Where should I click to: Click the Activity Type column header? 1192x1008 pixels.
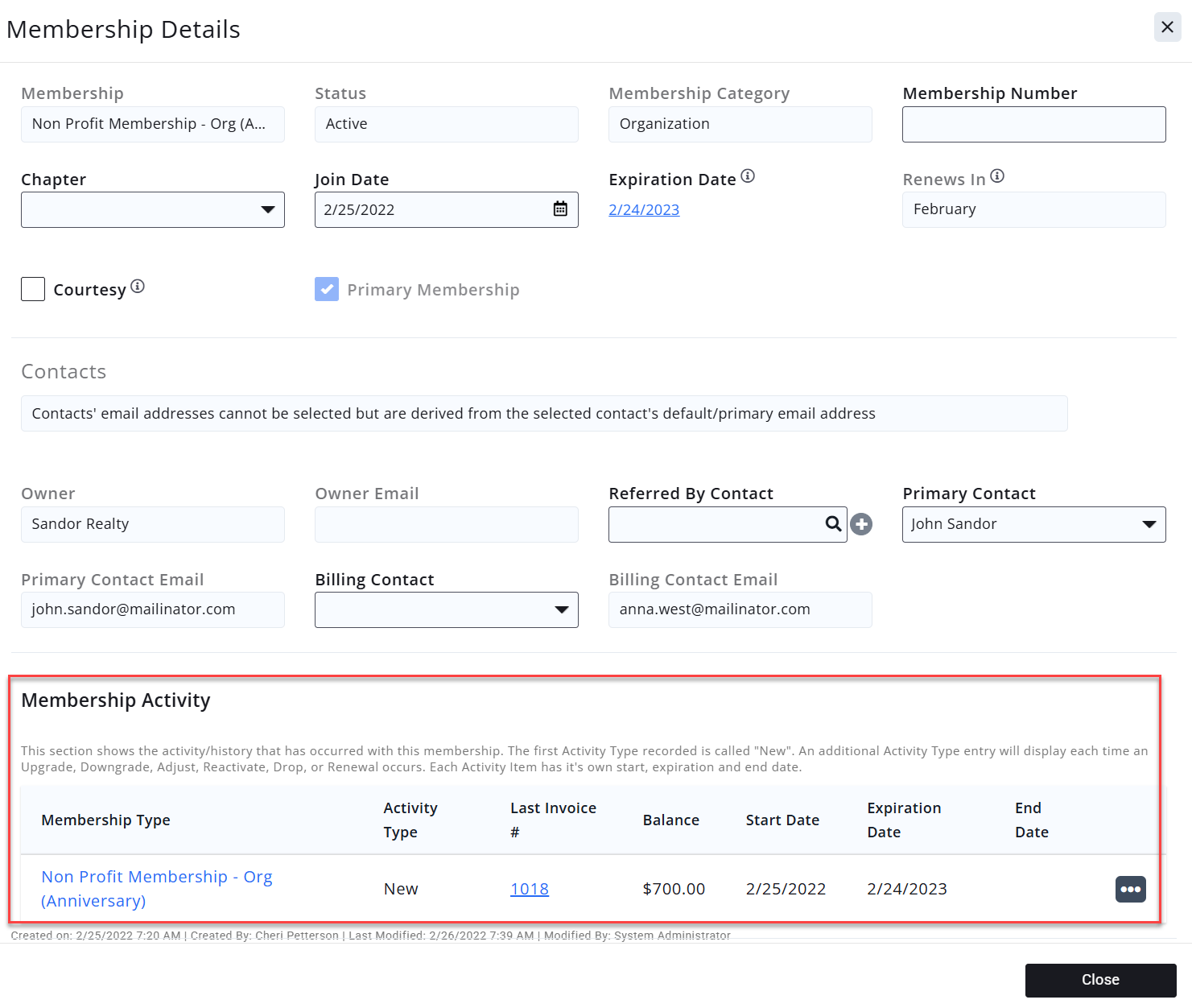coord(410,820)
